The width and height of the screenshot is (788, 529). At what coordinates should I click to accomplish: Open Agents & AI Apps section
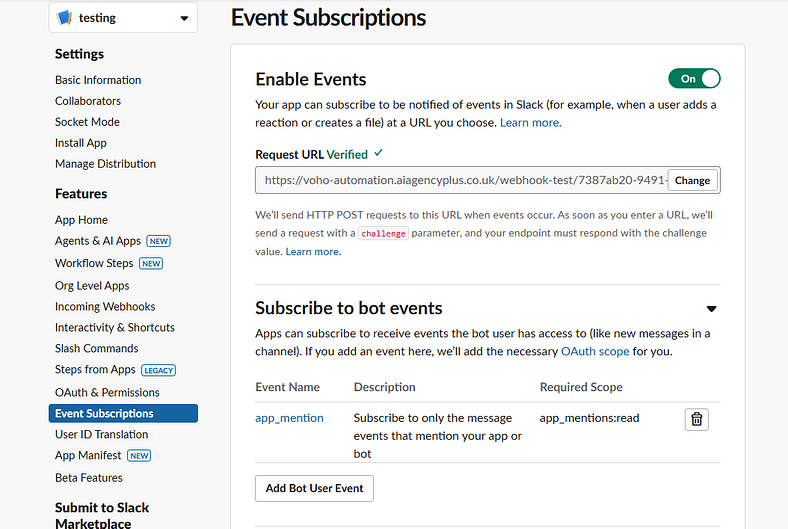[98, 241]
